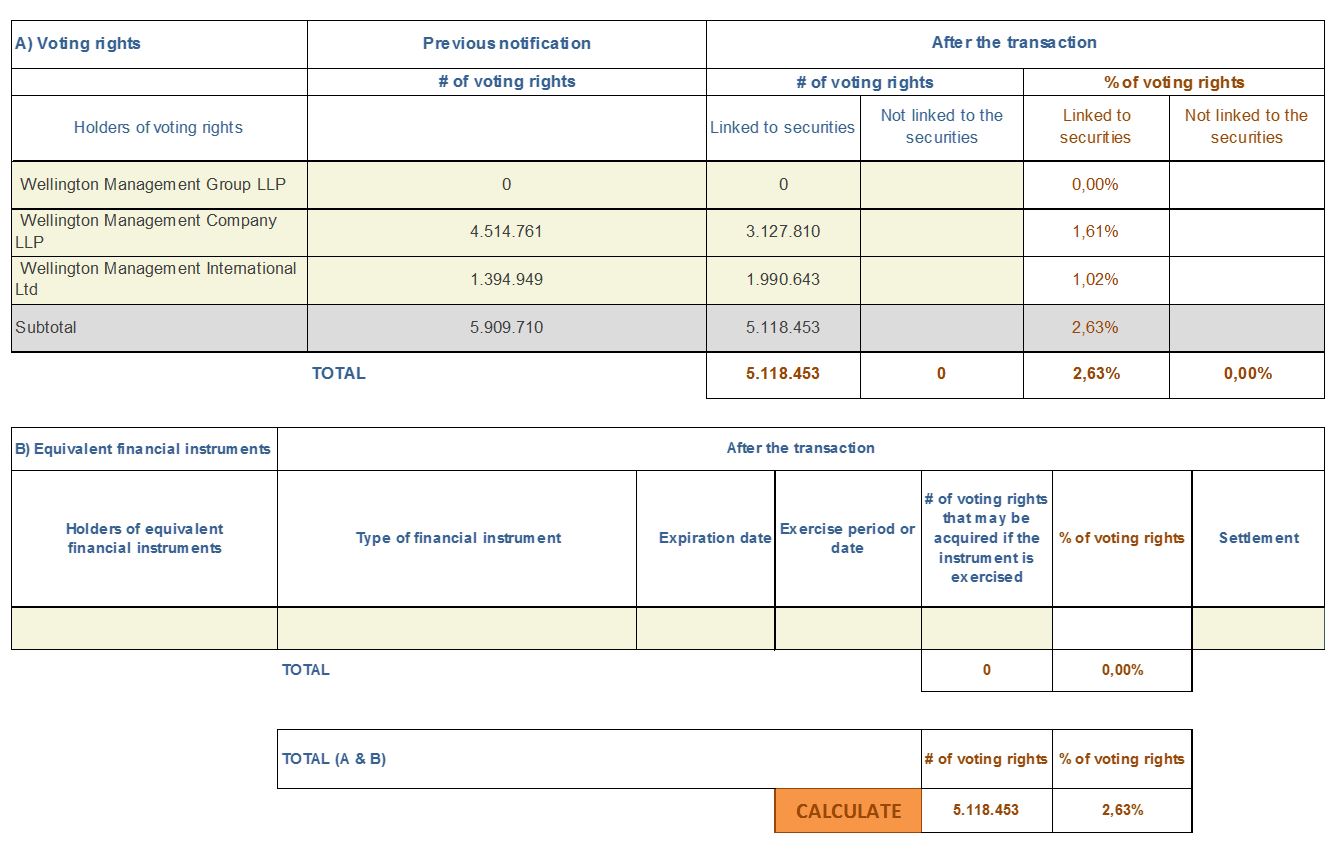This screenshot has height=851, width=1337.
Task: Click the 1,61% voting rights percentage cell
Action: [x=1096, y=232]
